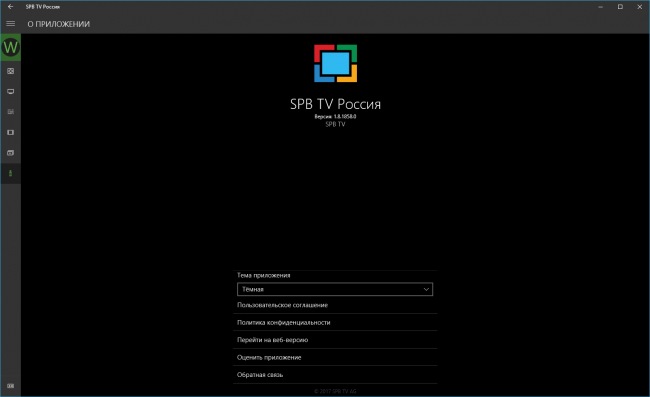Click Оценить приложение
The image size is (650, 397).
[x=335, y=357]
